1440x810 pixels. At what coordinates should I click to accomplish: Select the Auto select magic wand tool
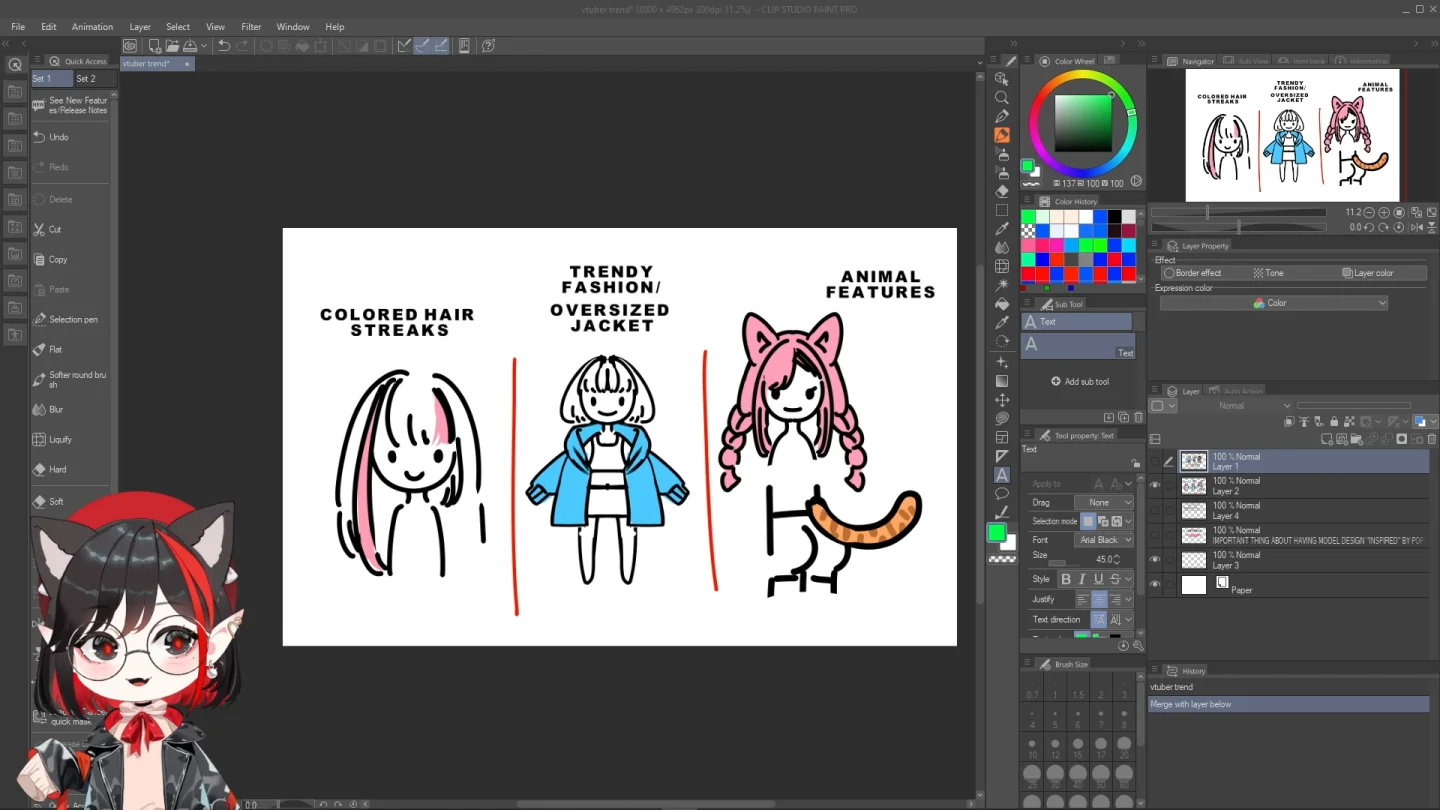click(x=1002, y=285)
